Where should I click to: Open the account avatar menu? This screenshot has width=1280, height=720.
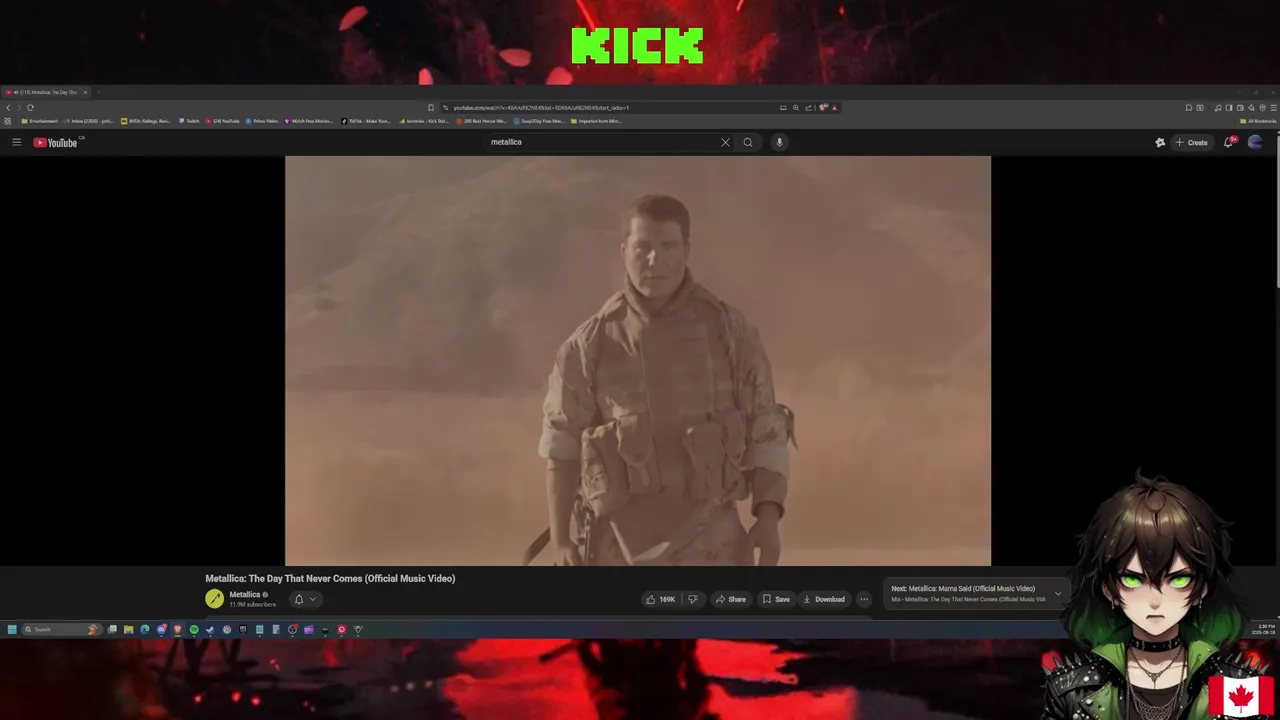[1255, 142]
